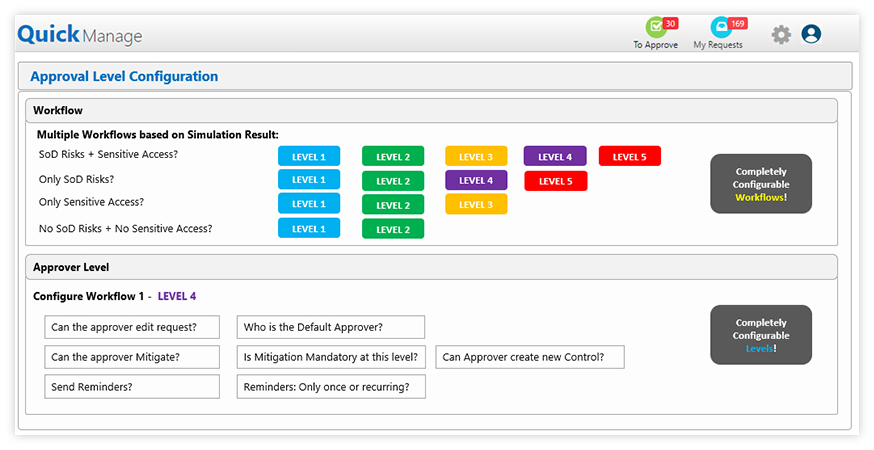Click 'Who is the Default Approver?' field

(331, 327)
